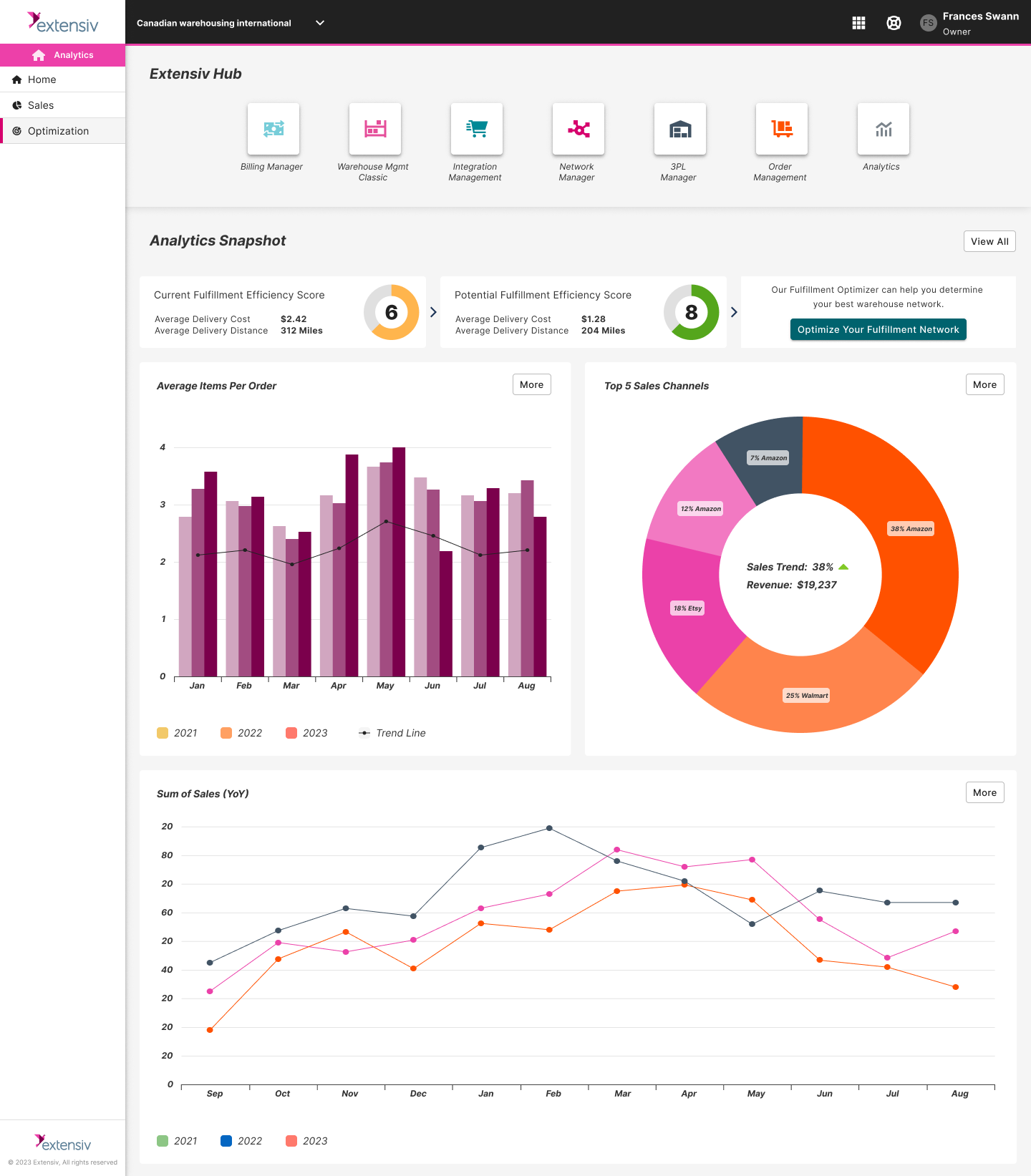The image size is (1031, 1176).
Task: Click the Dec axis label in sales chart
Action: pyautogui.click(x=418, y=1094)
